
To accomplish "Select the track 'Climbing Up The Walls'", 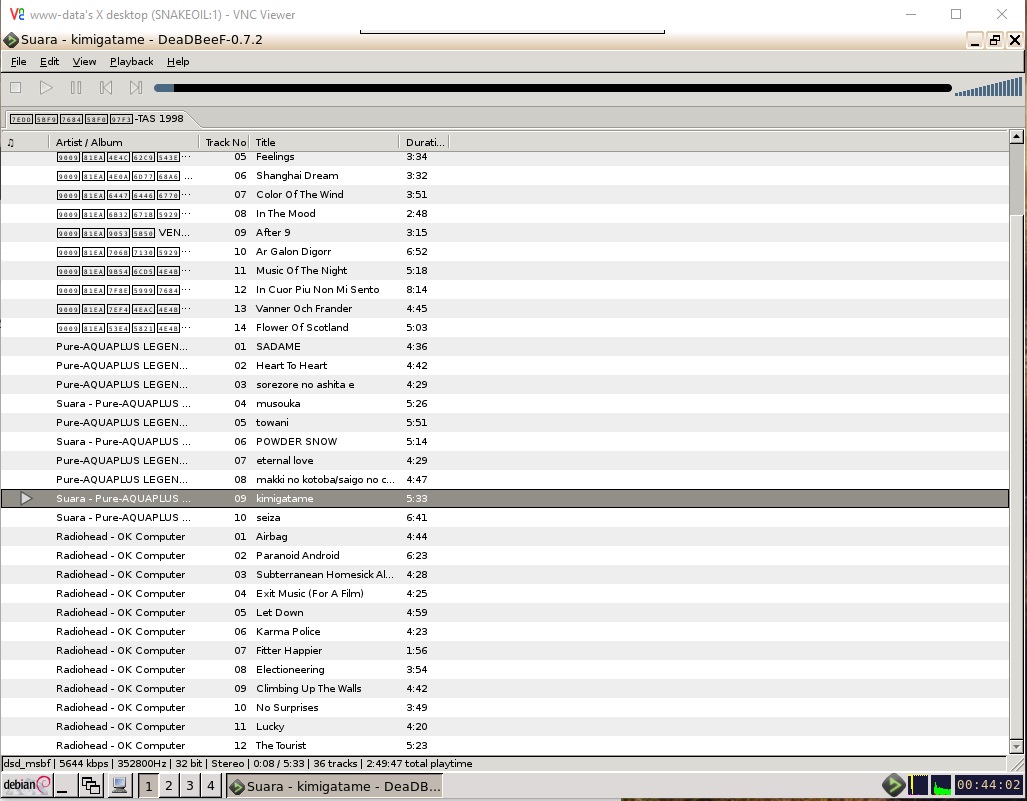I will click(504, 688).
